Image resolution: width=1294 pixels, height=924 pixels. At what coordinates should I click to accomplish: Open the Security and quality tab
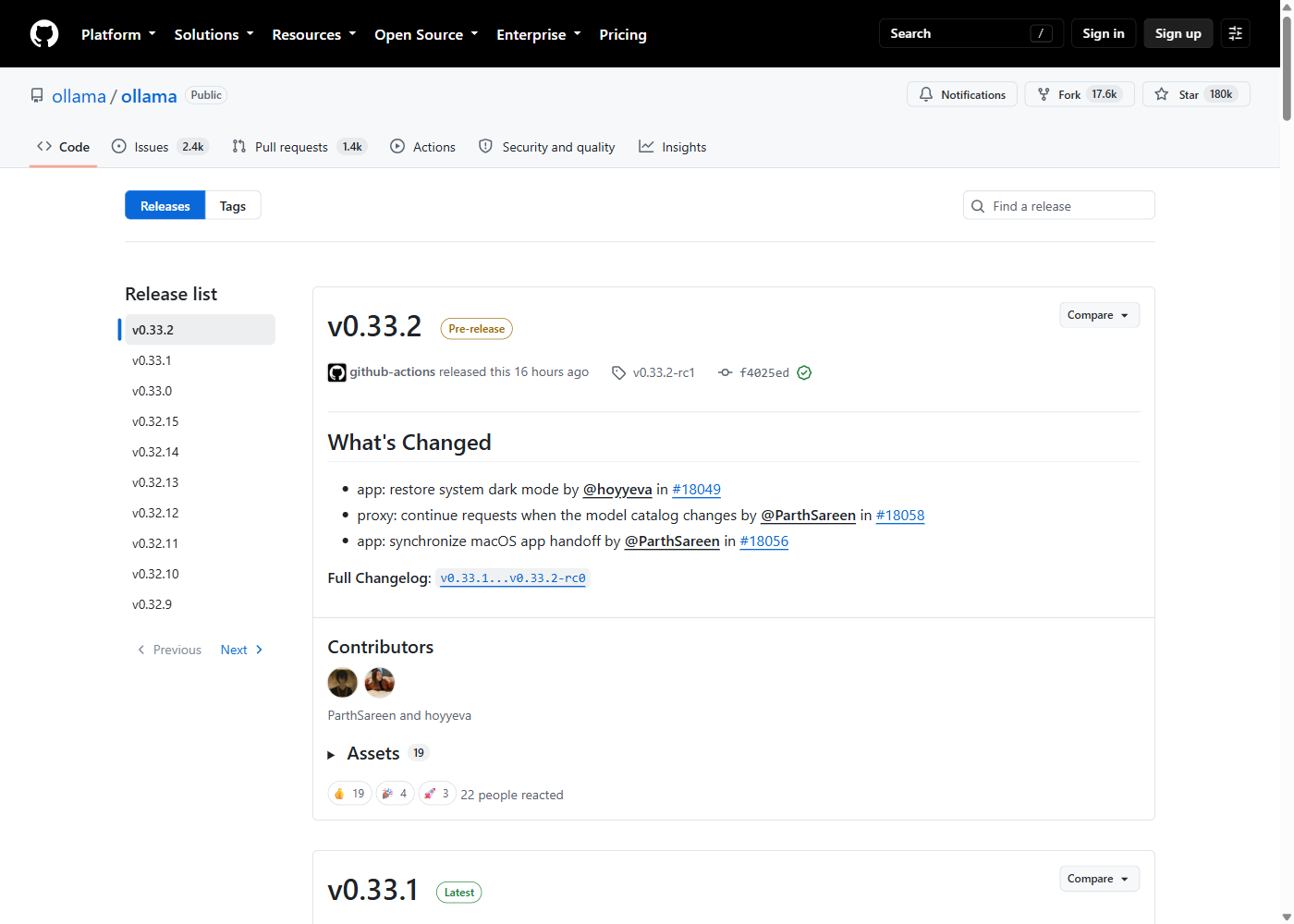coord(546,147)
